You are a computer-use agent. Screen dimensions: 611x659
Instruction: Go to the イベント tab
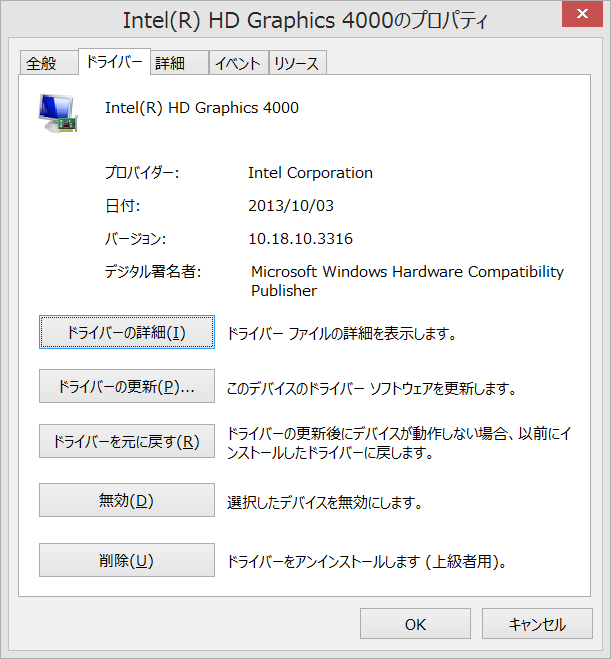[239, 63]
